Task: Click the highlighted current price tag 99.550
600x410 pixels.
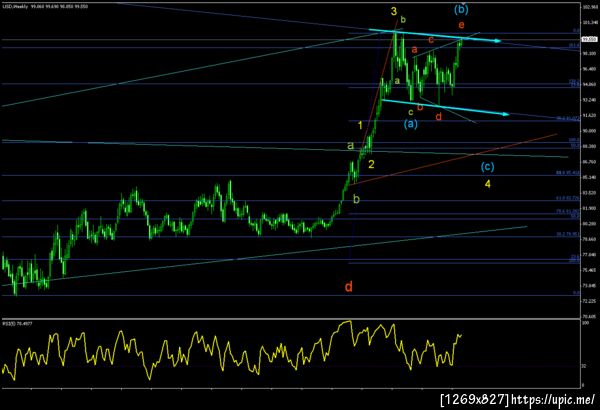Action: pyautogui.click(x=589, y=39)
